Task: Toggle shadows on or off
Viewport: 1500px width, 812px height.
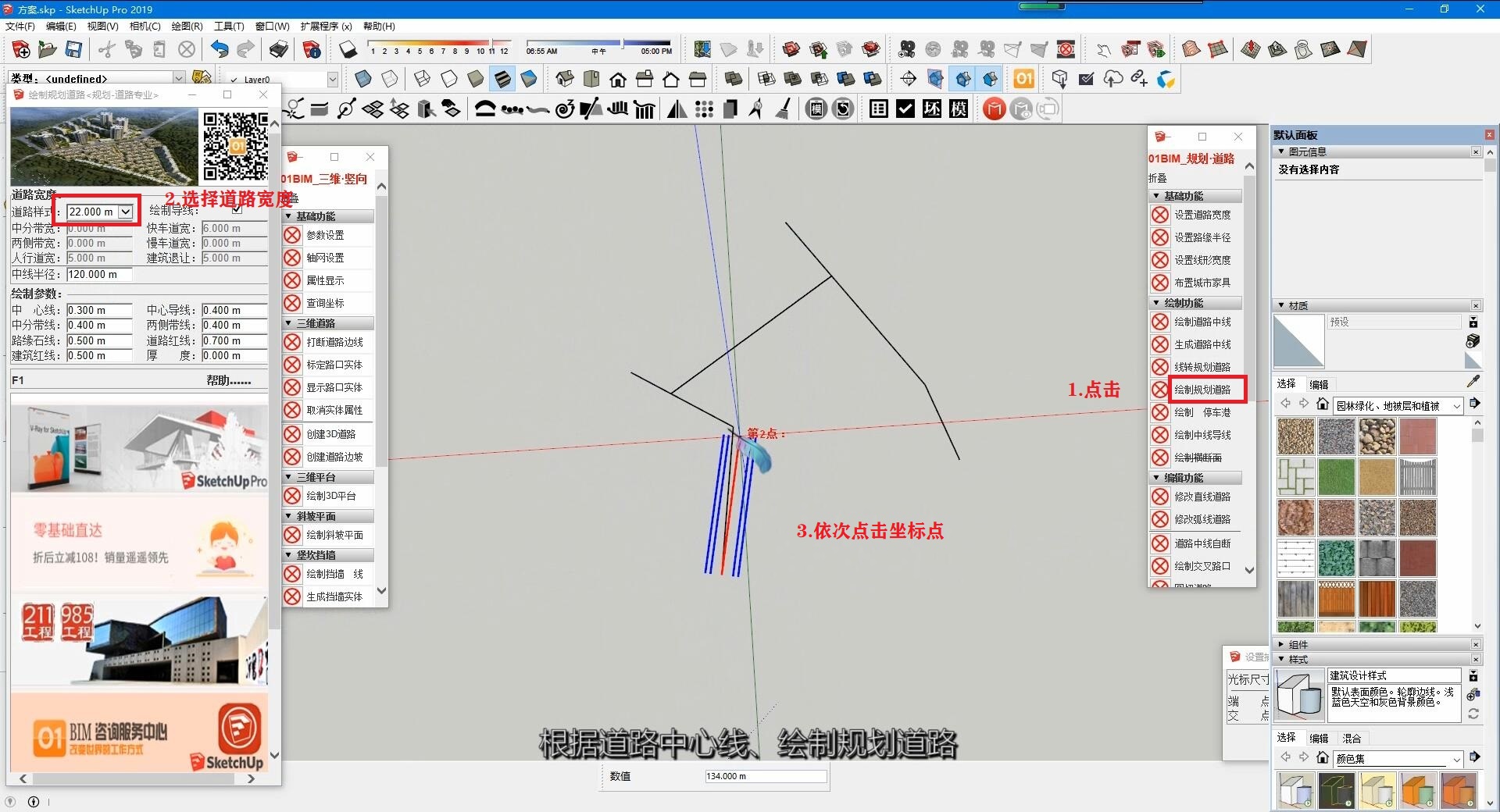Action: pyautogui.click(x=348, y=50)
